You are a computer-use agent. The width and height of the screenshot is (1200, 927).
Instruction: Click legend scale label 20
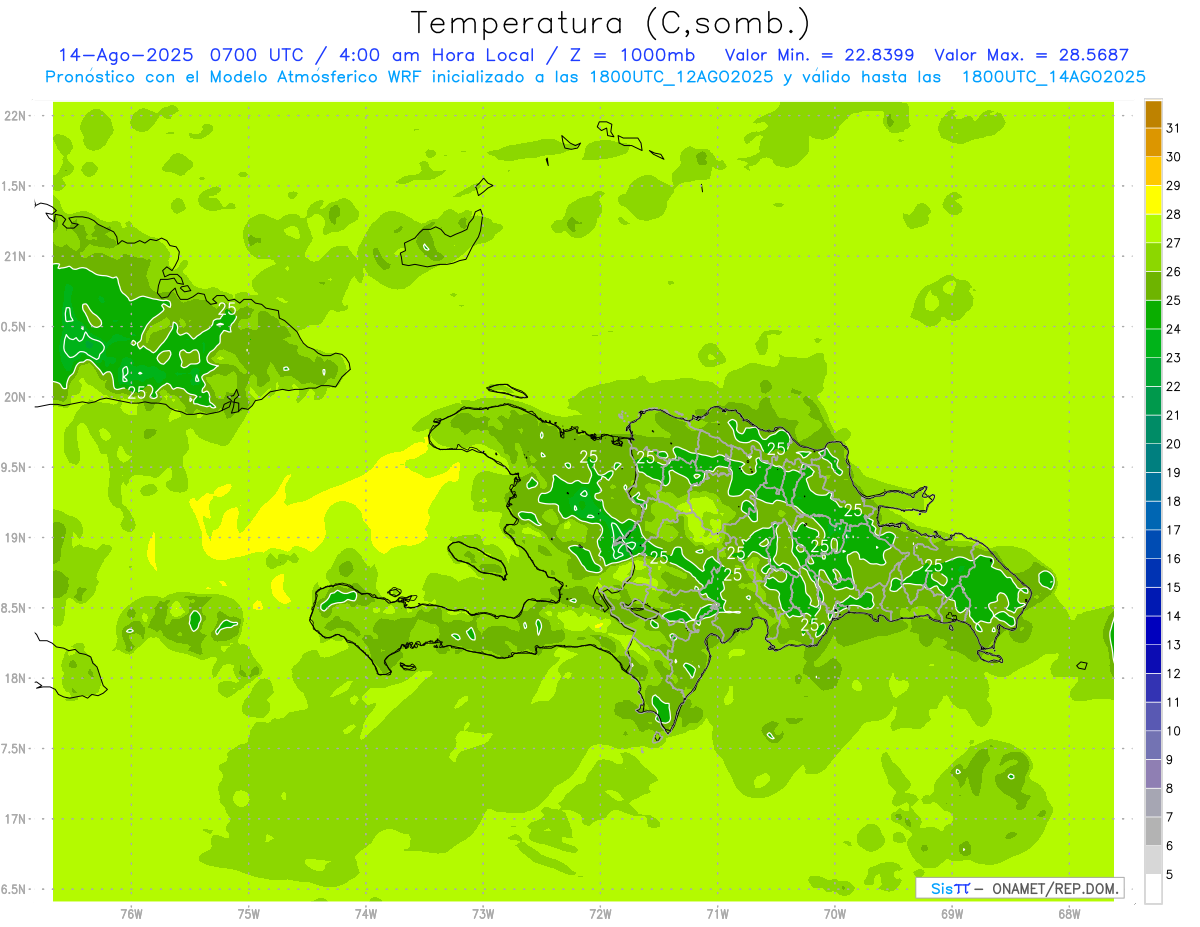[1174, 443]
